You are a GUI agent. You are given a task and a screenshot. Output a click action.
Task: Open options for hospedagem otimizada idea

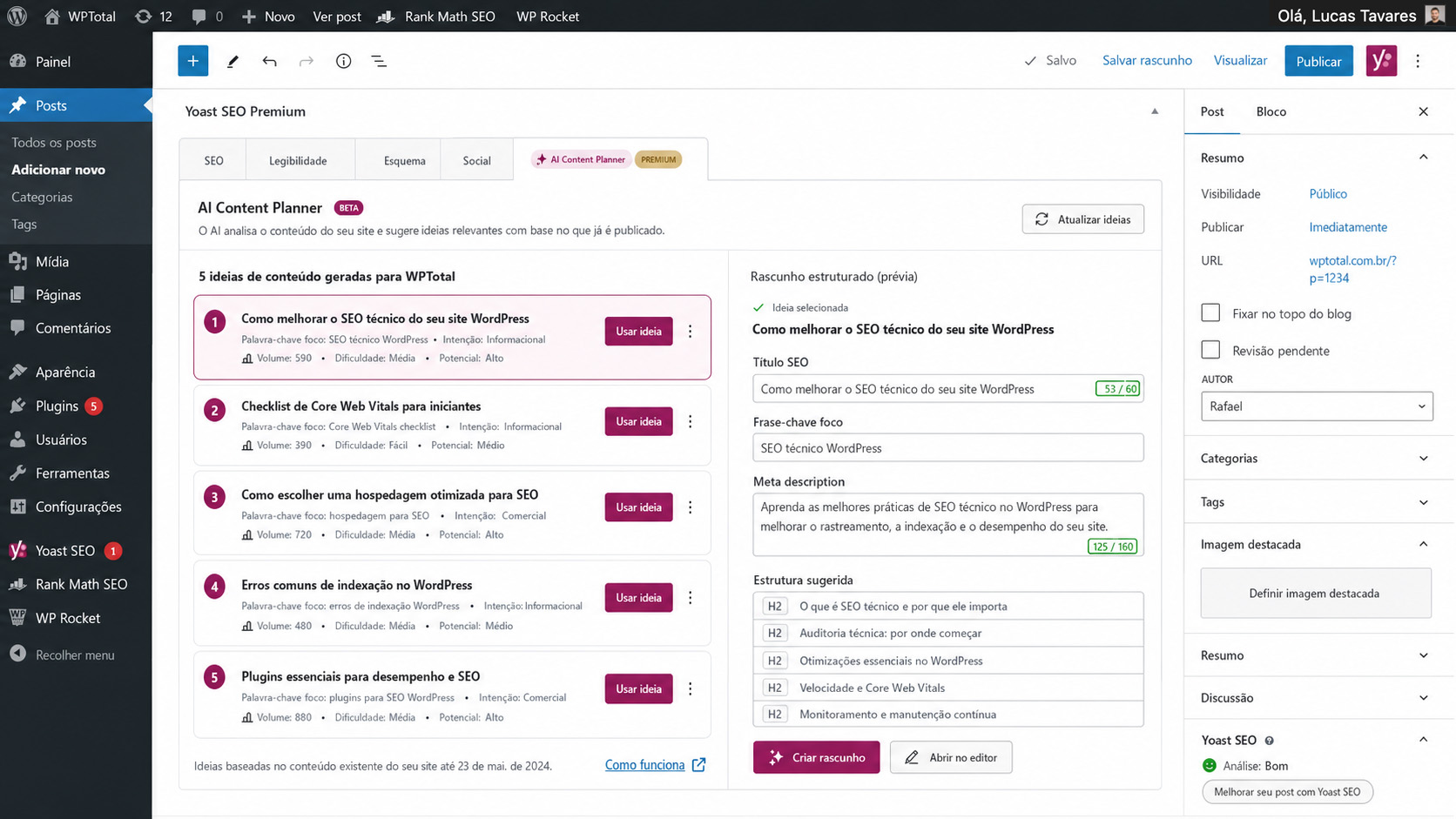(691, 507)
